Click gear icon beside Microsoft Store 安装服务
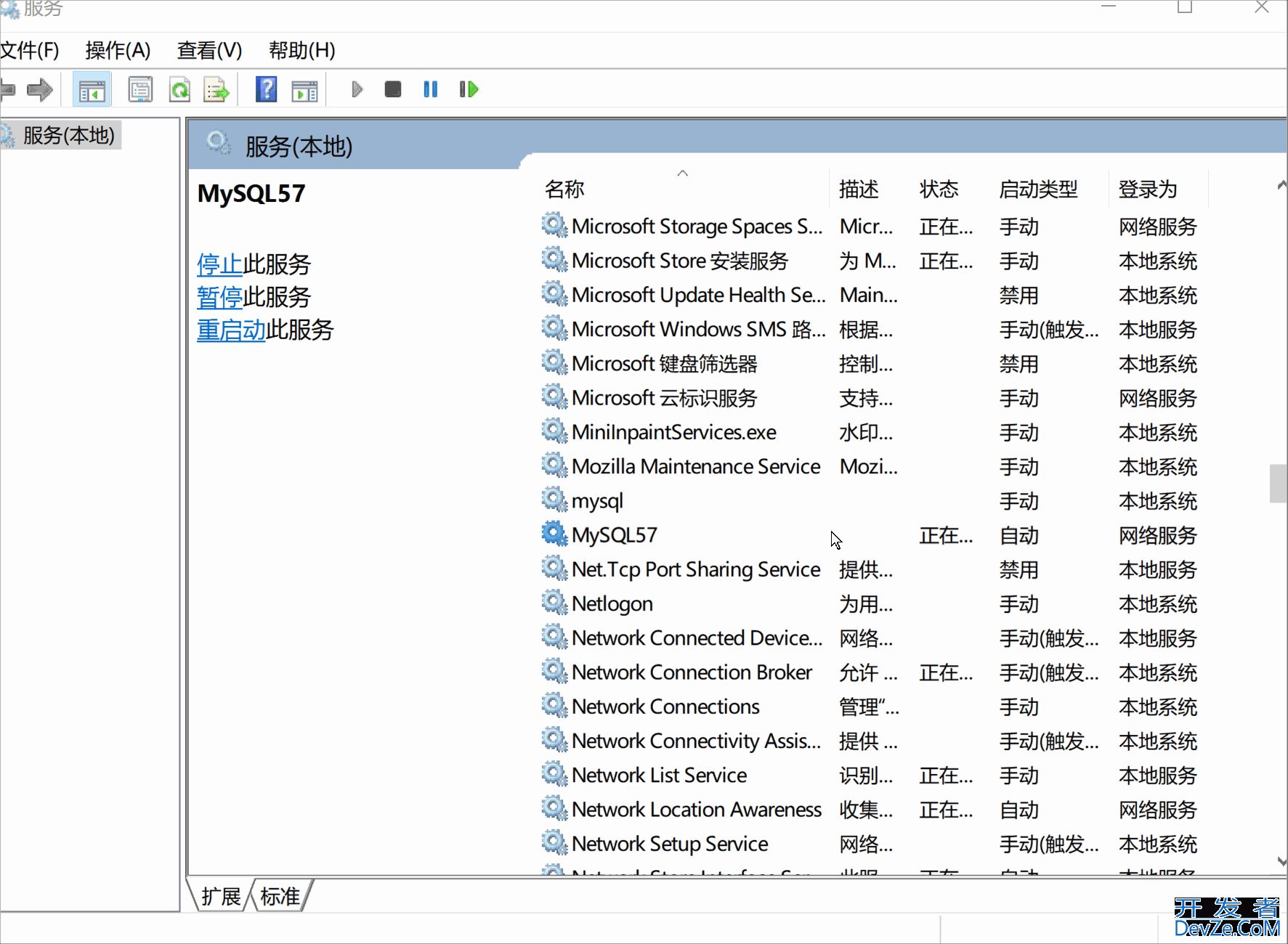The width and height of the screenshot is (1288, 944). pyautogui.click(x=554, y=259)
